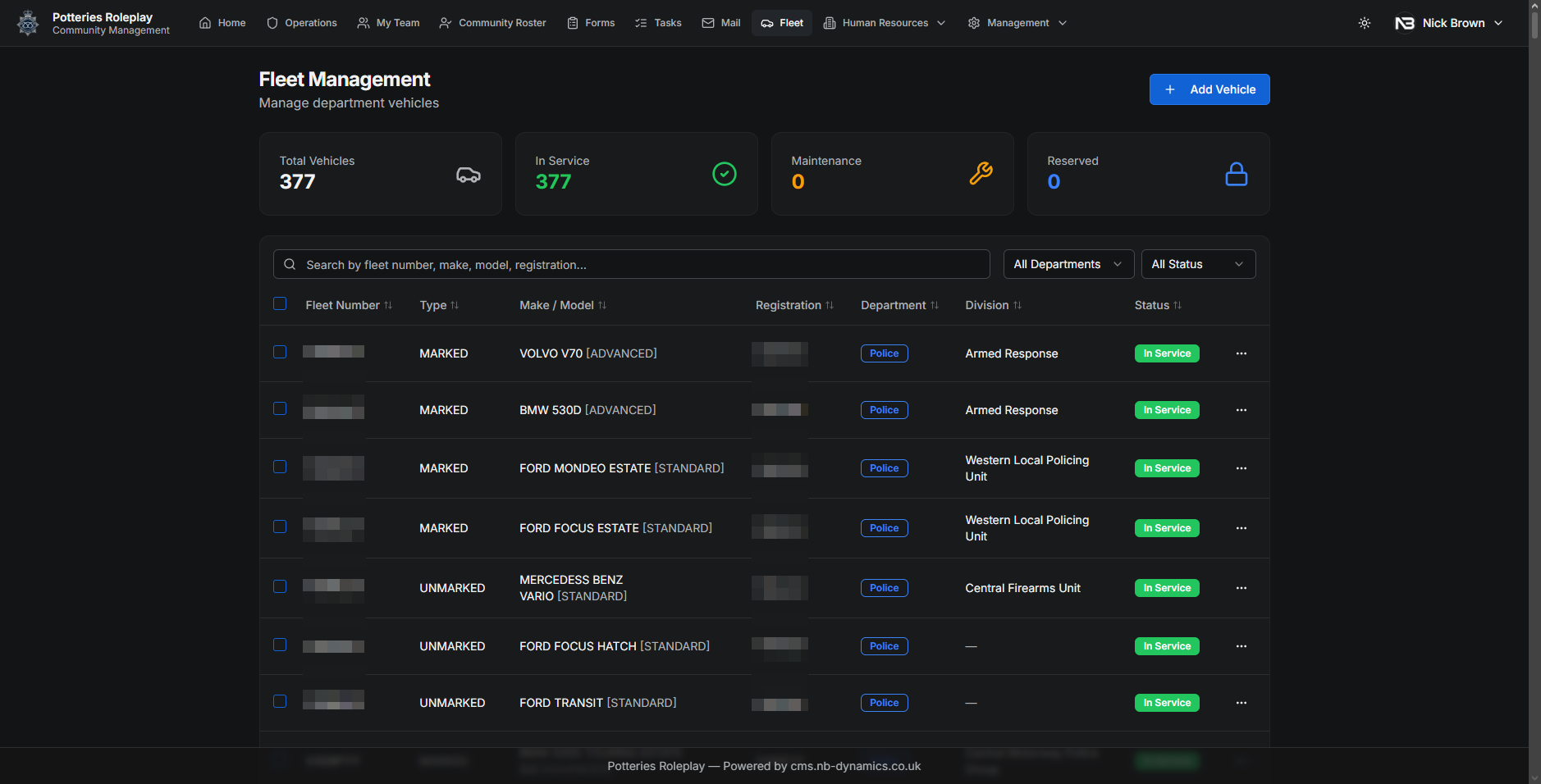Click the Add Vehicle button
Screen dimensions: 1541x784
1209,89
